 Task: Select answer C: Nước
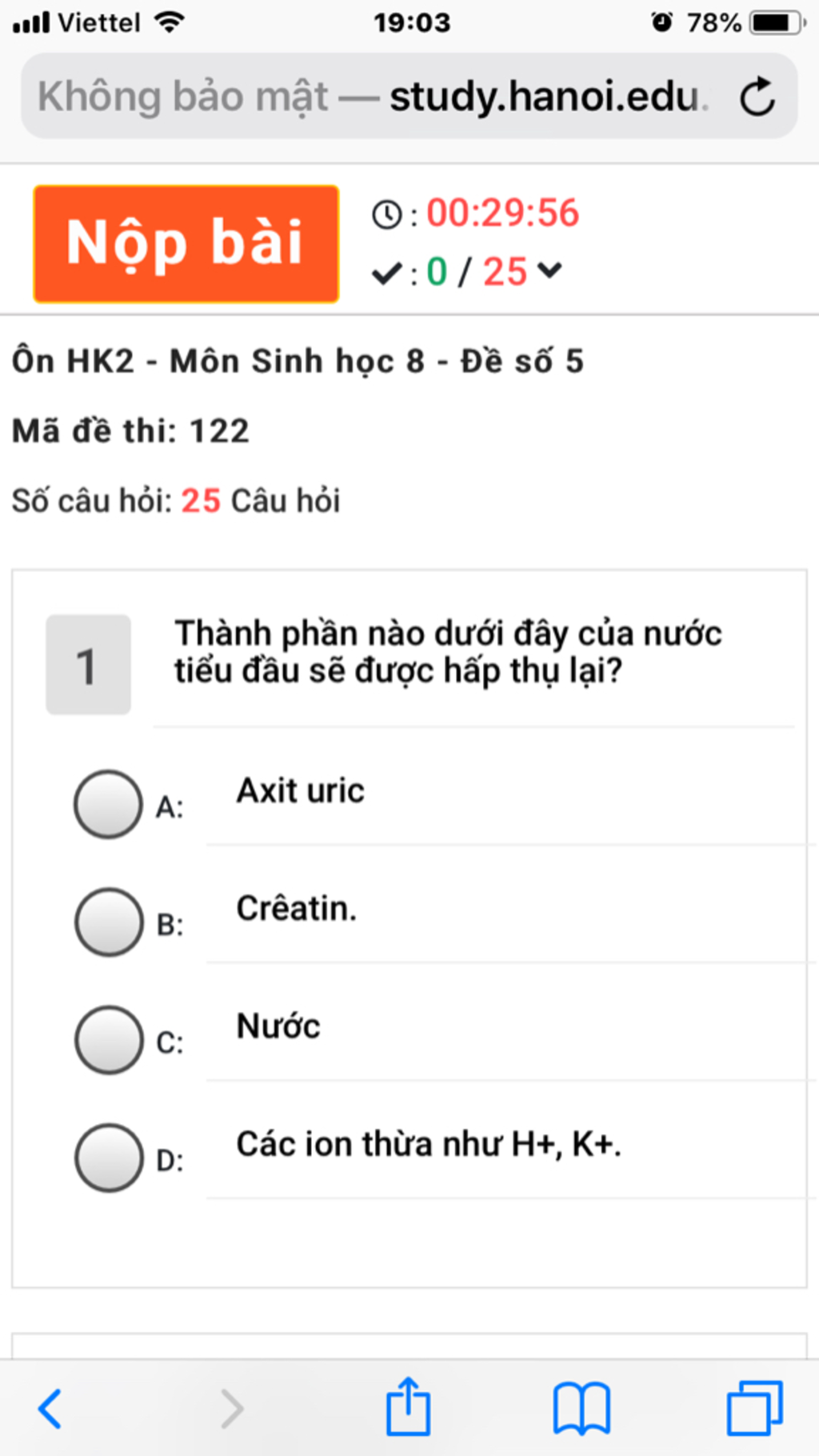click(x=108, y=1039)
